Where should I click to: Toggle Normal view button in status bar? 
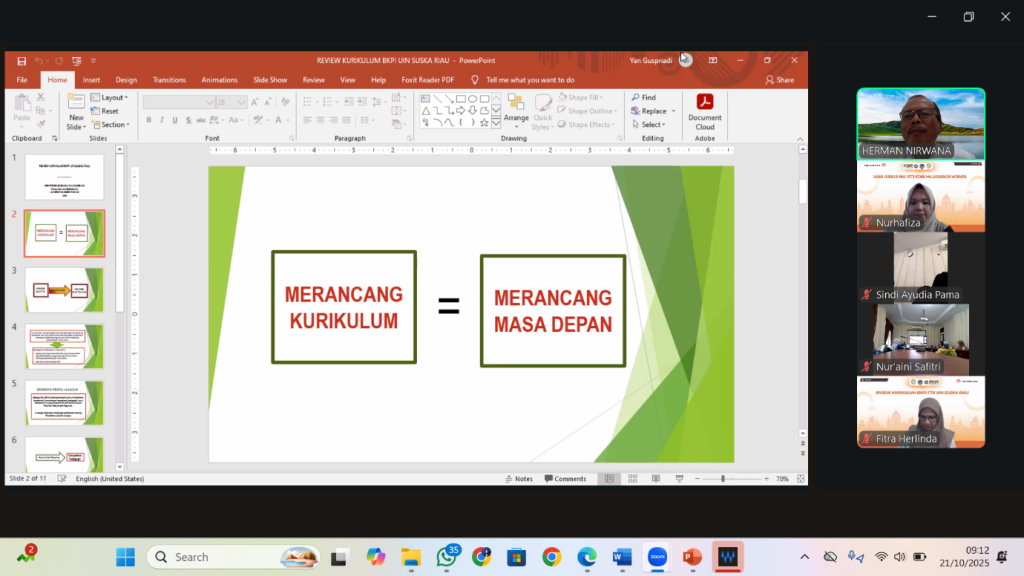click(609, 479)
